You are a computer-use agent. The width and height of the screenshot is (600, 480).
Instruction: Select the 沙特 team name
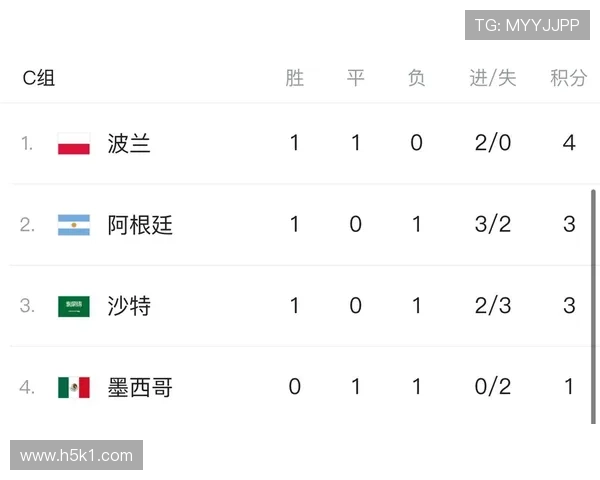click(129, 306)
